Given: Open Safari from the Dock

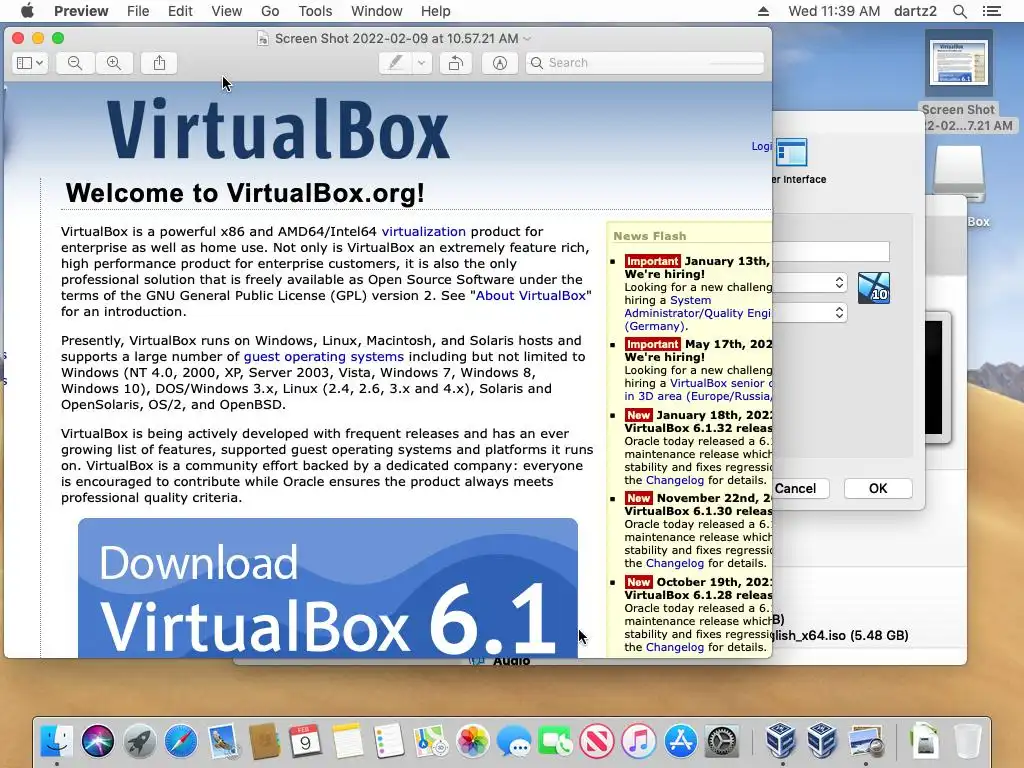Looking at the screenshot, I should click(181, 741).
